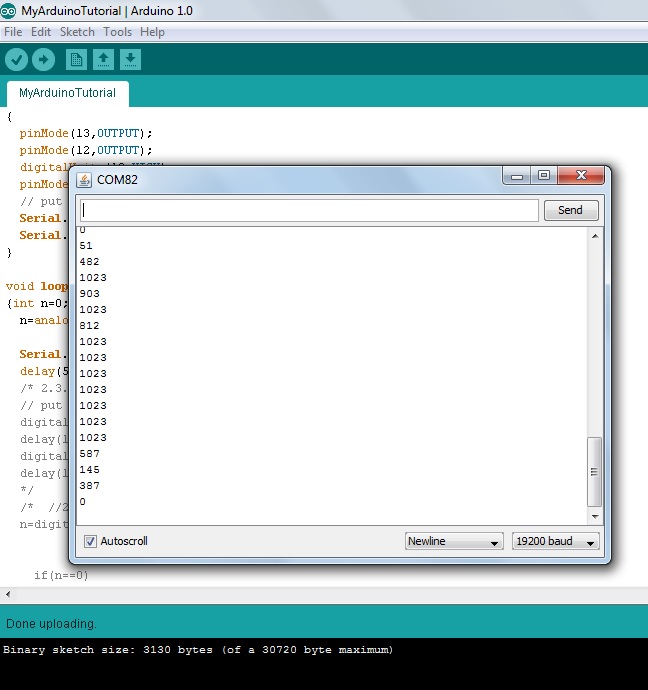Click the Save sketch down-arrow icon
Viewport: 648px width, 690px height.
[130, 59]
